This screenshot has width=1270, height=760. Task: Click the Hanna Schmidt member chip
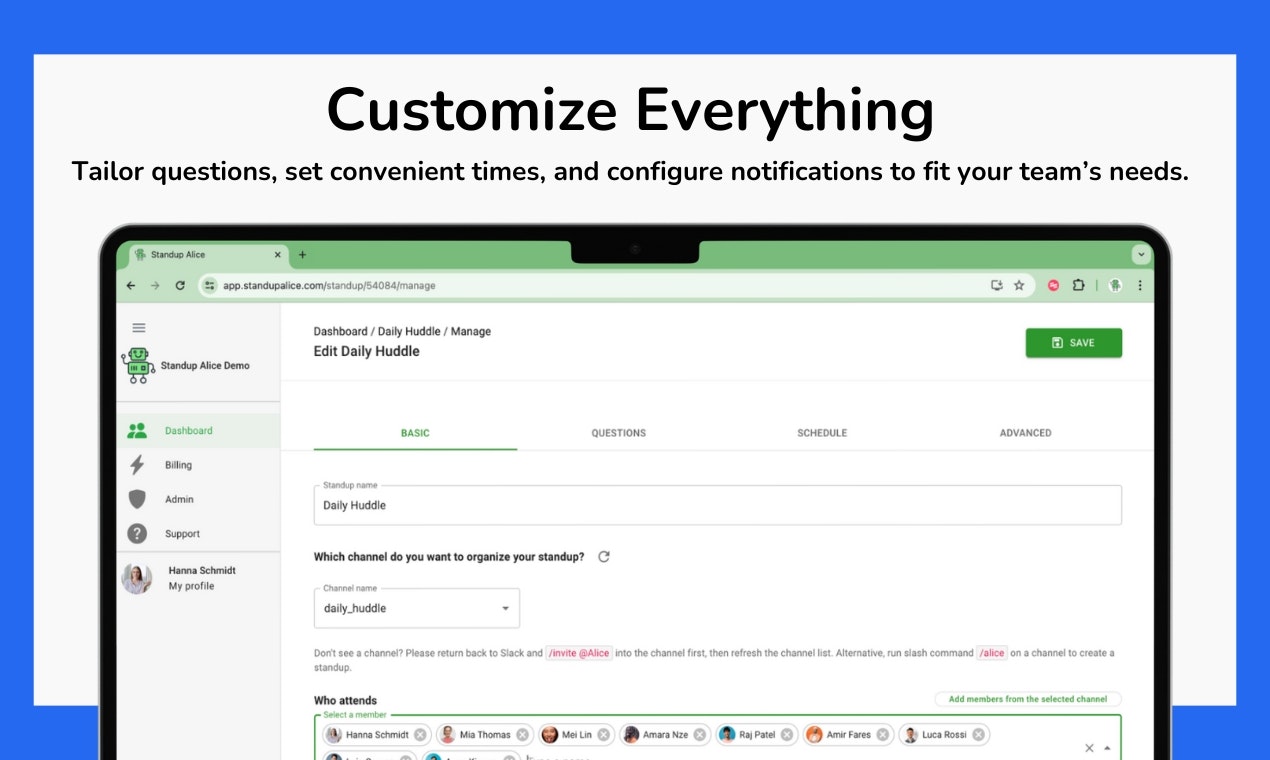click(x=376, y=735)
